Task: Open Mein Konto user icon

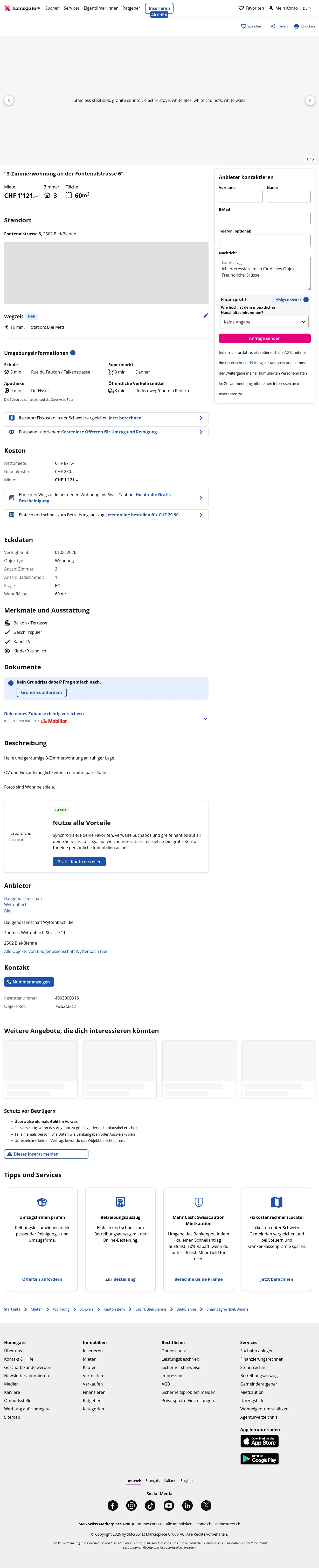Action: click(271, 9)
